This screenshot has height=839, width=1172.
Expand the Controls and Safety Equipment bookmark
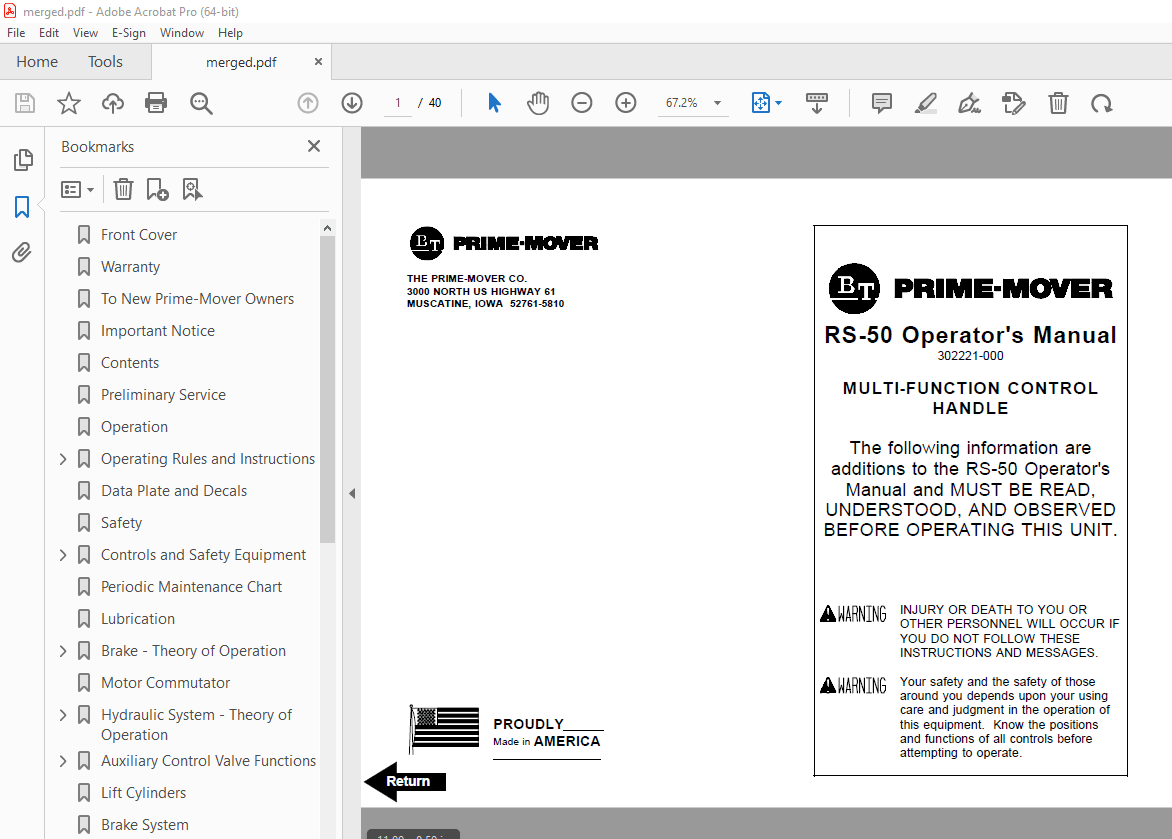62,554
